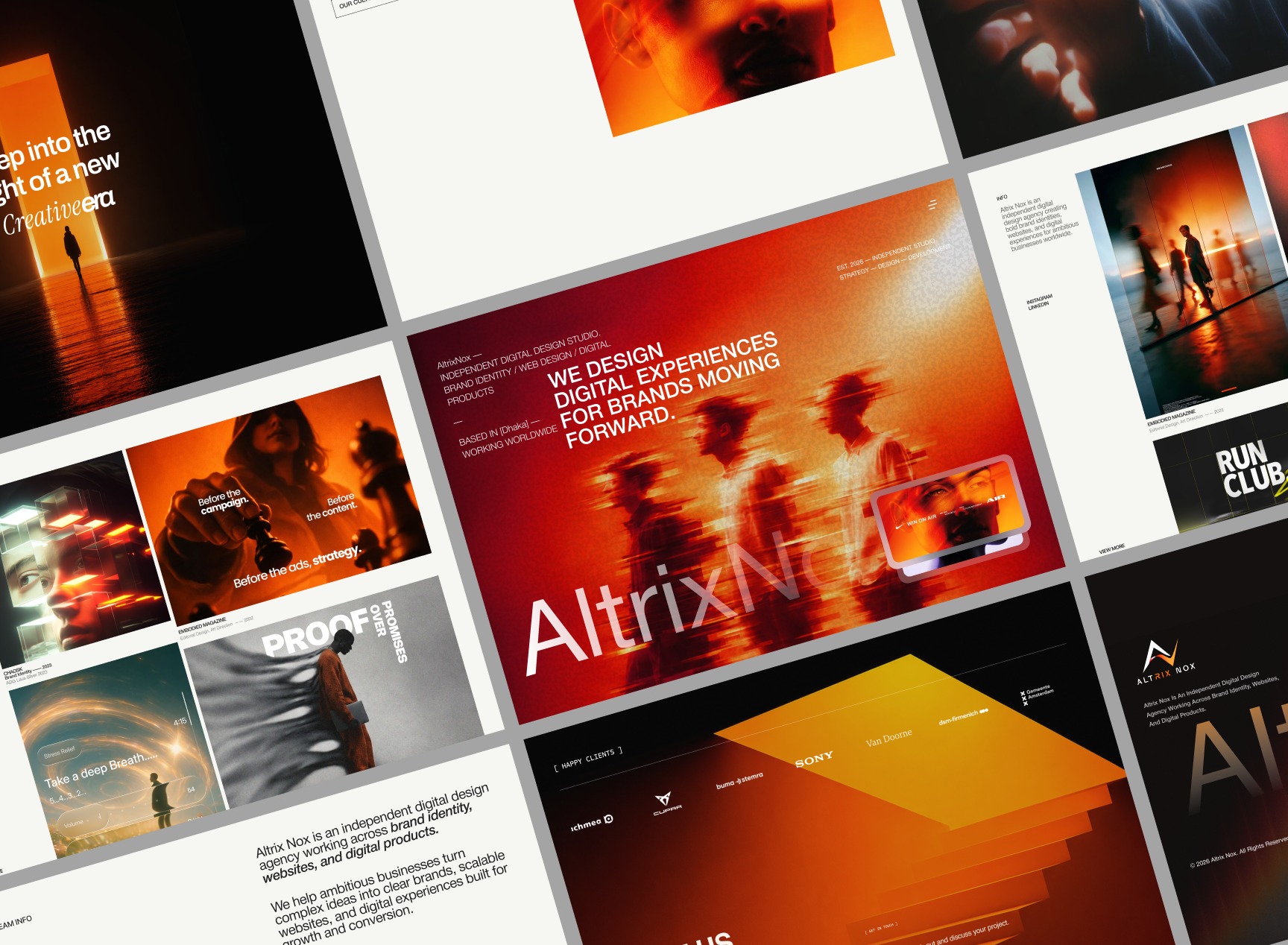Open the INSTAGRAM link

1039,299
